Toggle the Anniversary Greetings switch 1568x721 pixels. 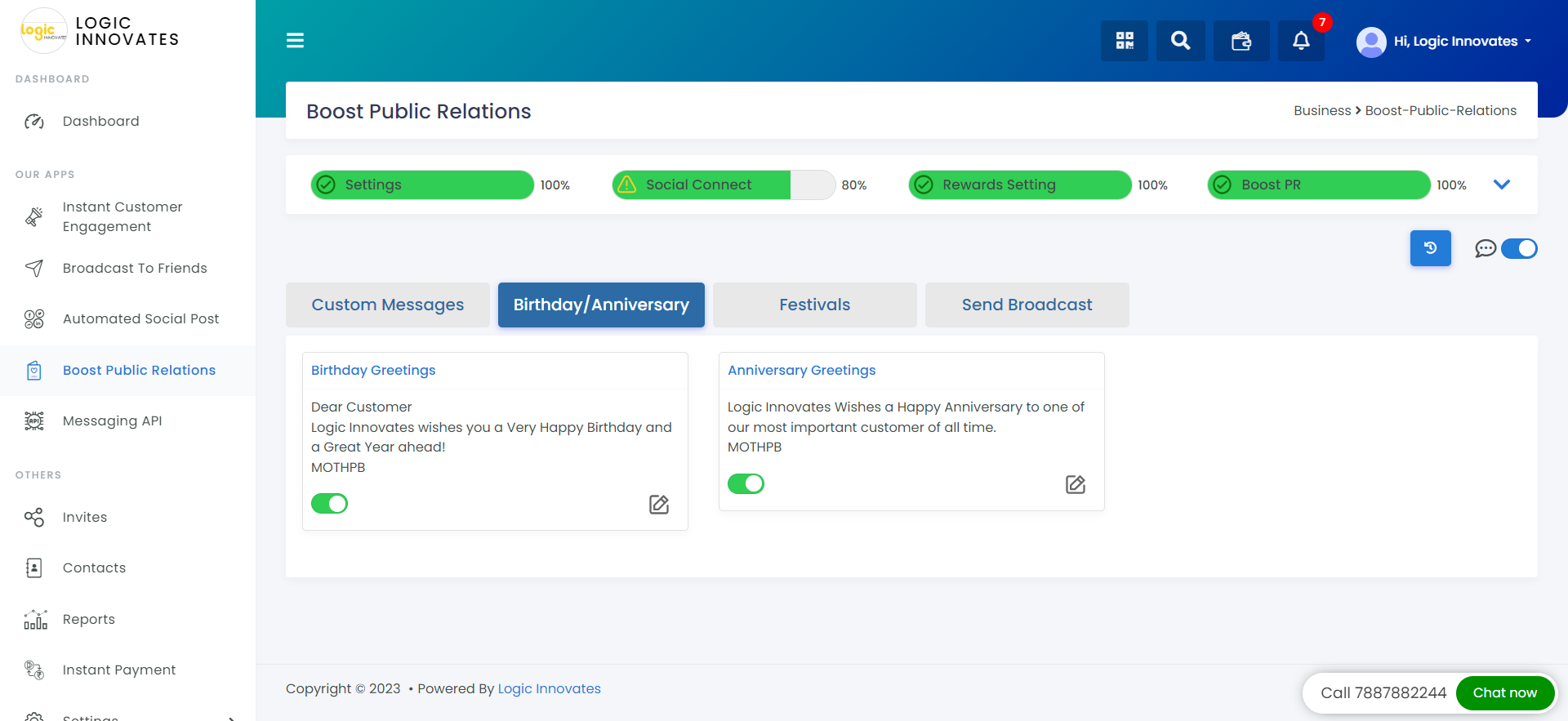[746, 484]
